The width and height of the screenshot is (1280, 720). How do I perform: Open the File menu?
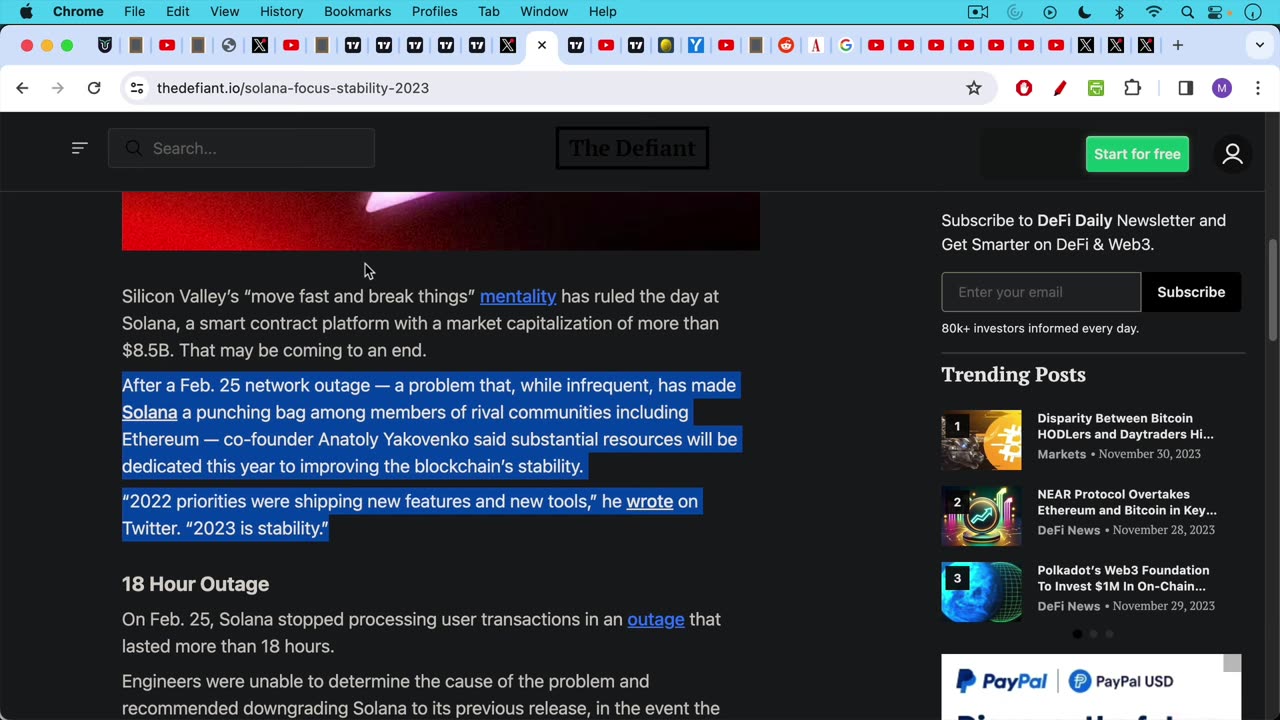point(134,11)
